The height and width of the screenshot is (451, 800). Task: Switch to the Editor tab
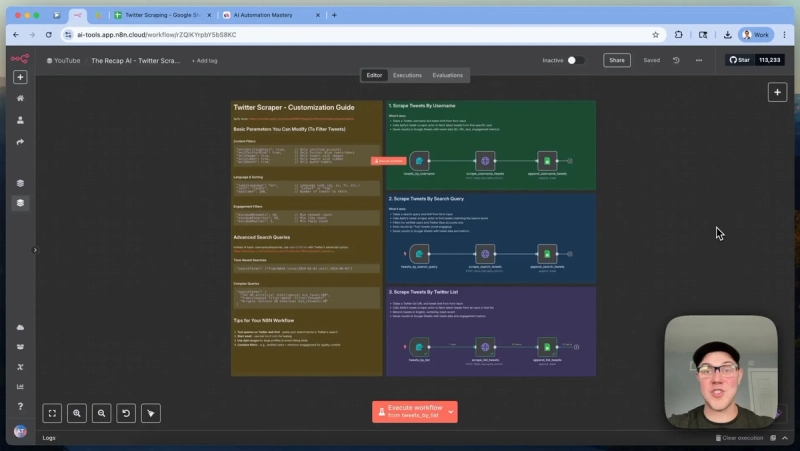click(x=374, y=75)
